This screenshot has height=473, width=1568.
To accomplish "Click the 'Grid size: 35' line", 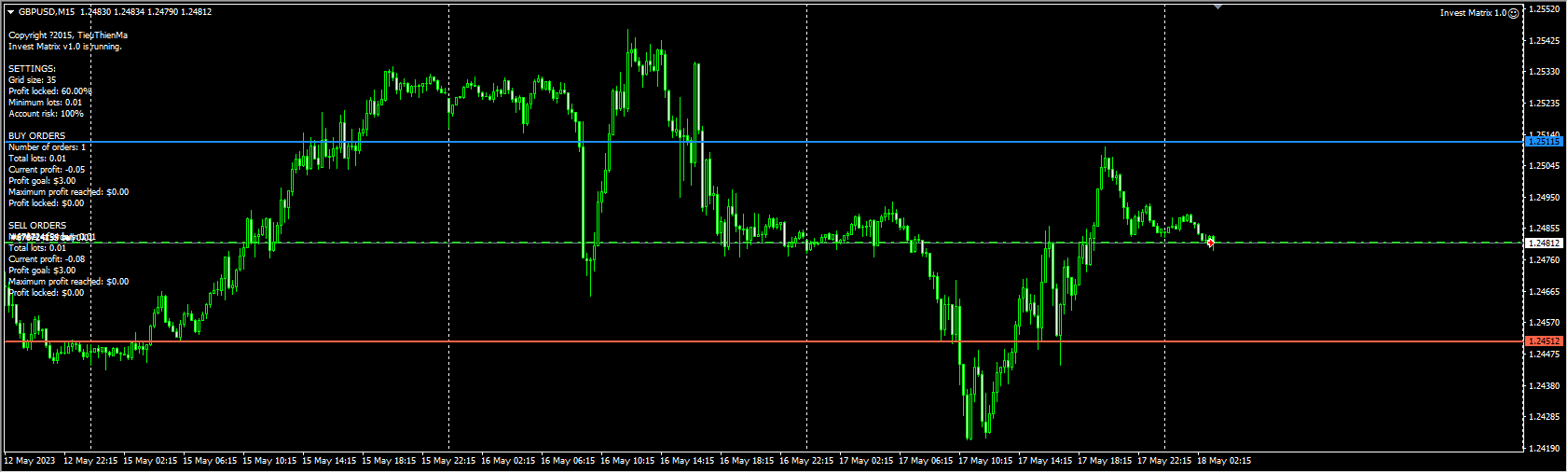I will tap(32, 80).
